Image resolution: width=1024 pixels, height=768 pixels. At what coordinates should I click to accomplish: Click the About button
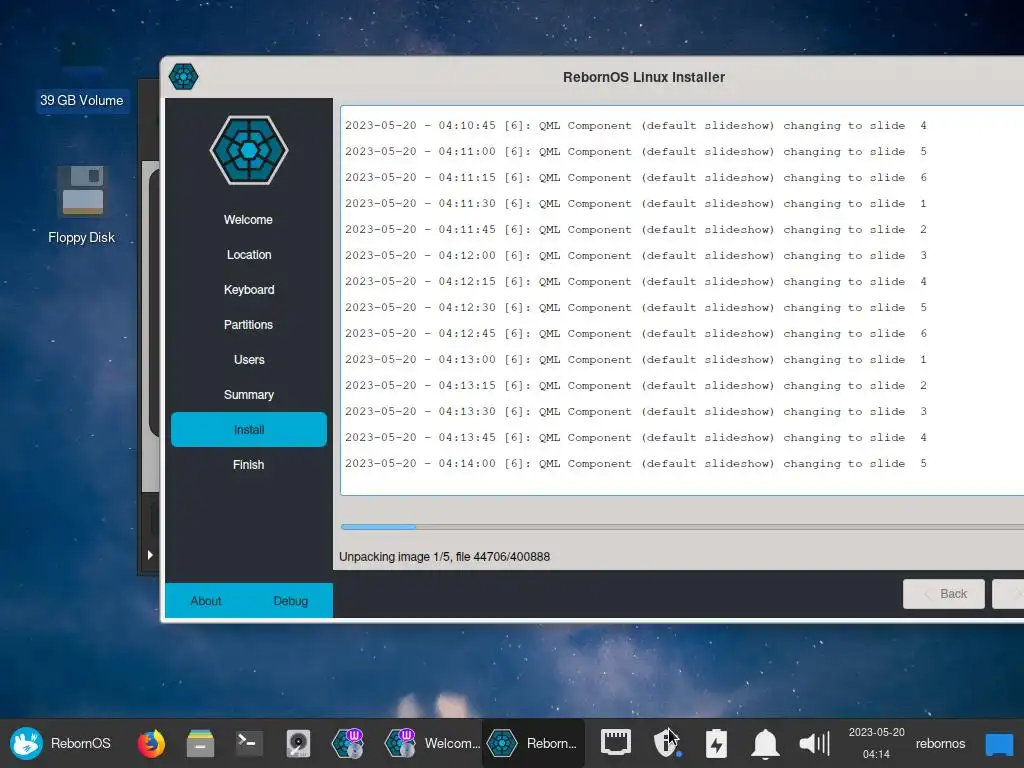coord(206,601)
